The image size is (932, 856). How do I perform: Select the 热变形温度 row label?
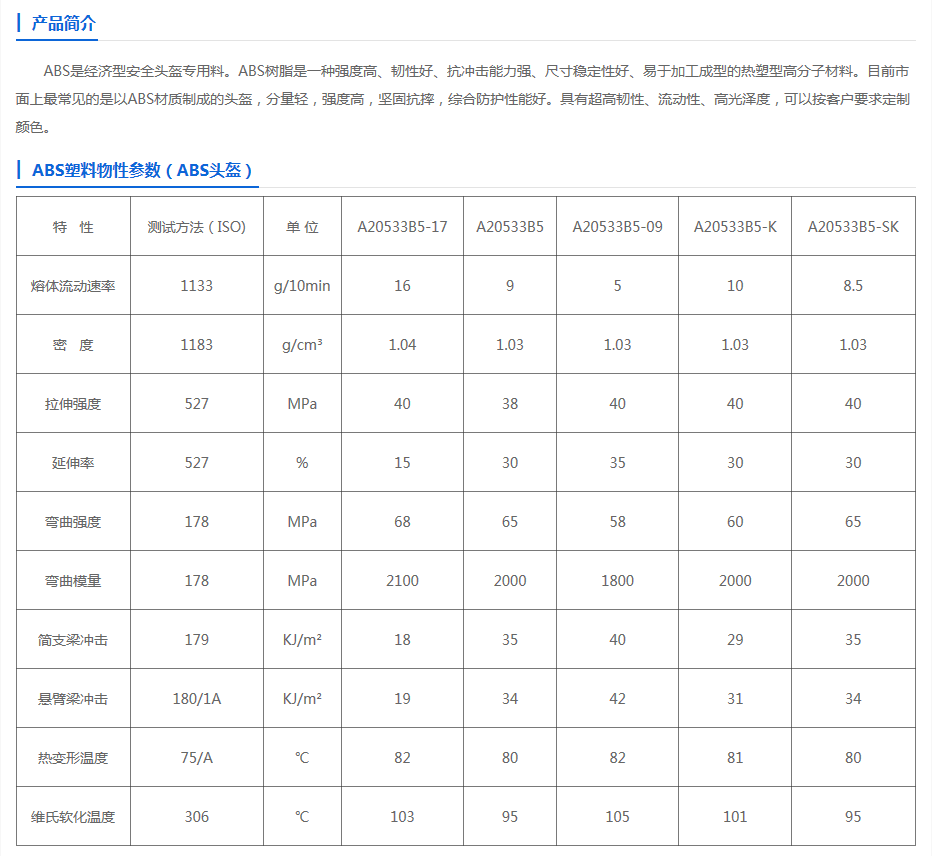(73, 758)
